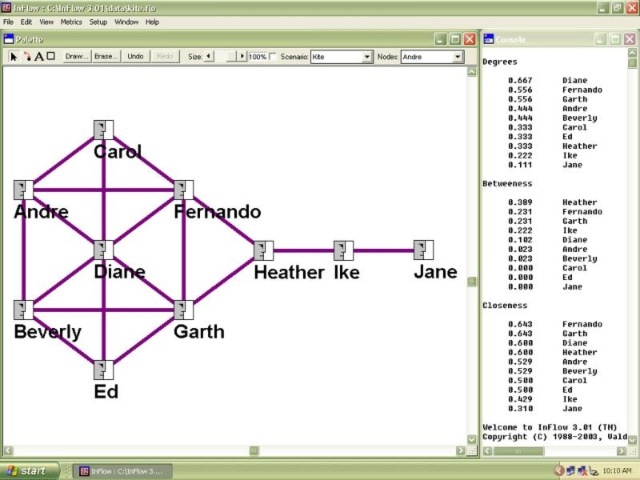640x480 pixels.
Task: Open the Edit menu
Action: click(x=26, y=22)
